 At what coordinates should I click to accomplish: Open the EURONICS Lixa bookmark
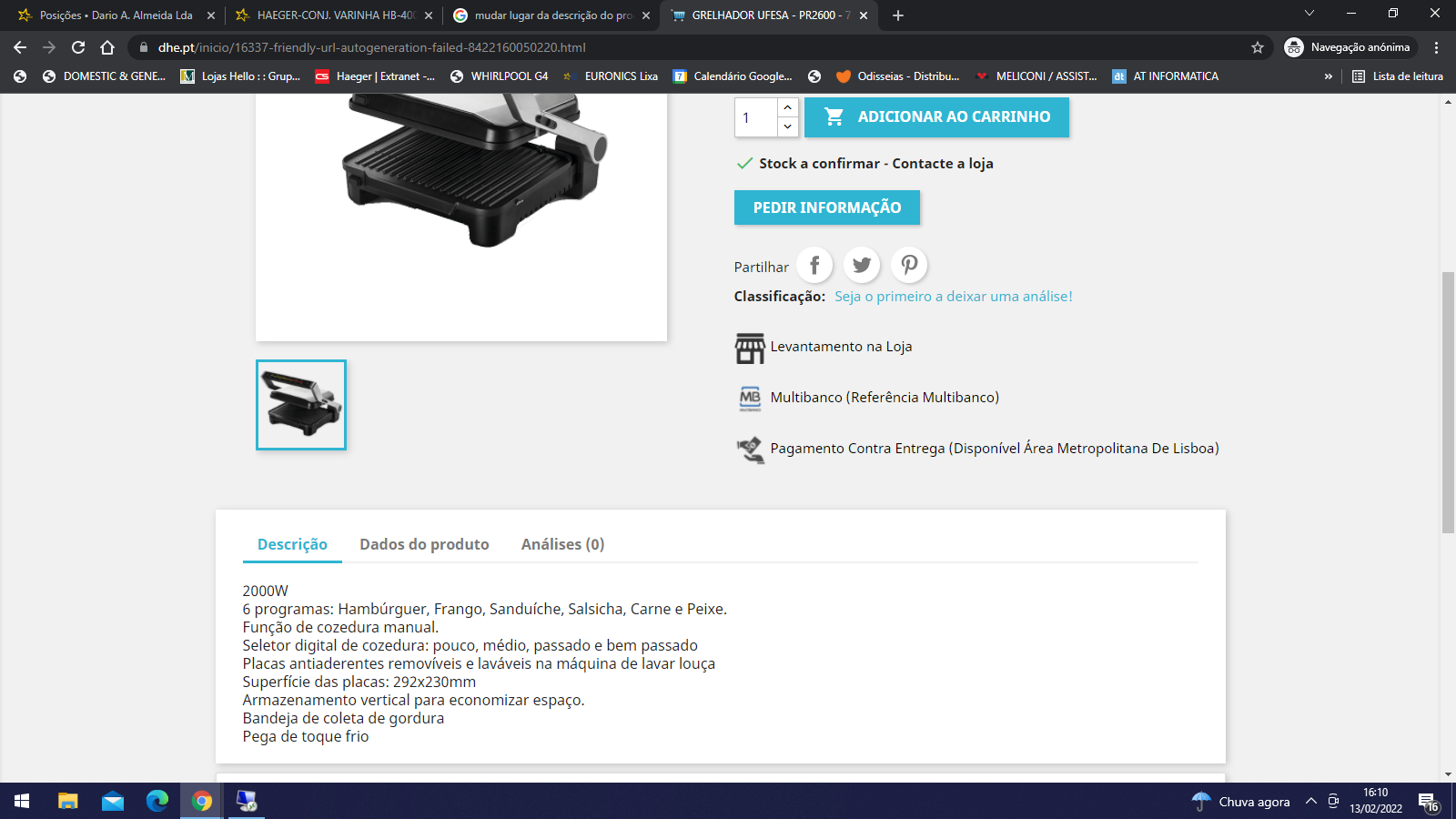610,76
